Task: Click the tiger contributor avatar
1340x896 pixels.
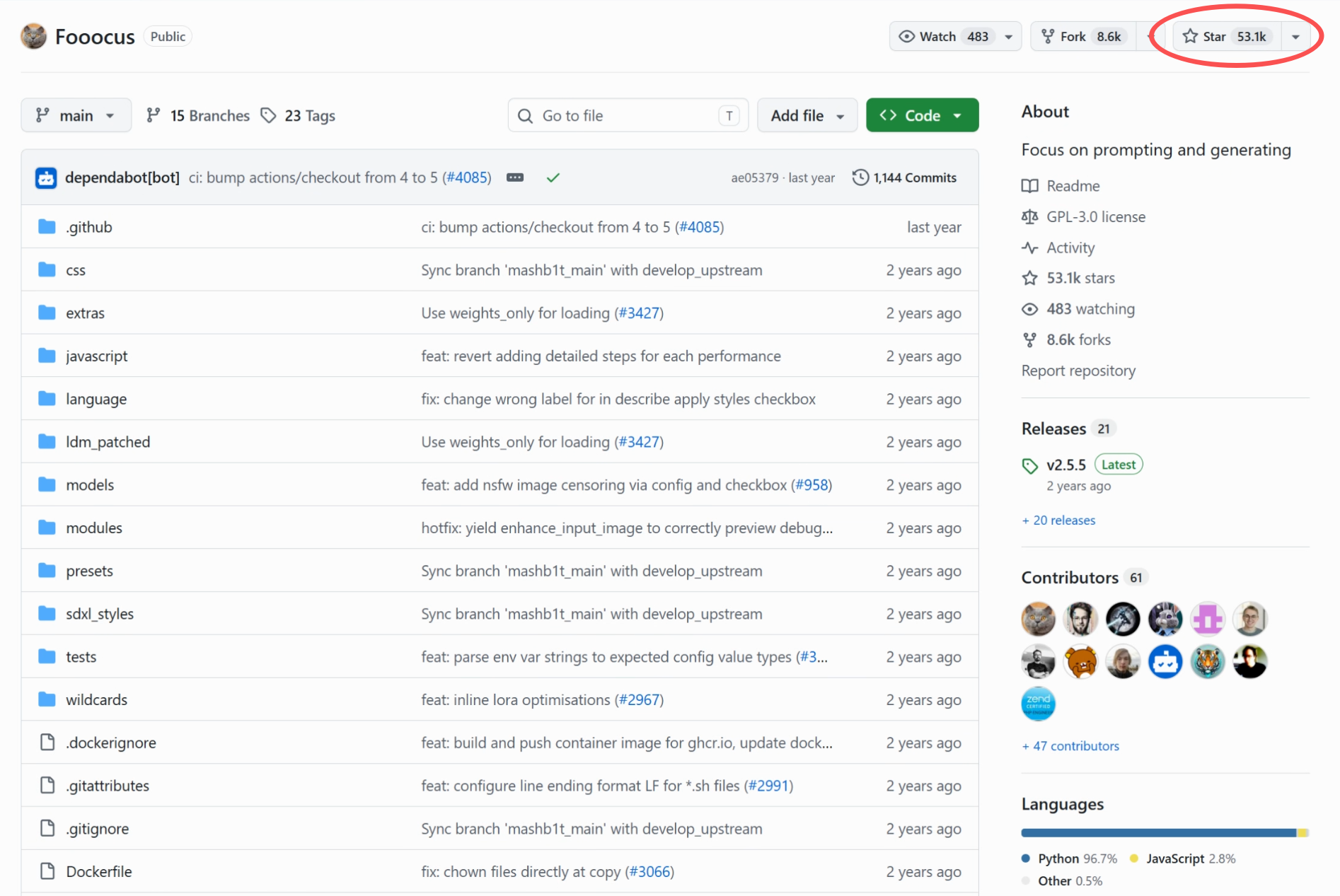Action: (1208, 662)
